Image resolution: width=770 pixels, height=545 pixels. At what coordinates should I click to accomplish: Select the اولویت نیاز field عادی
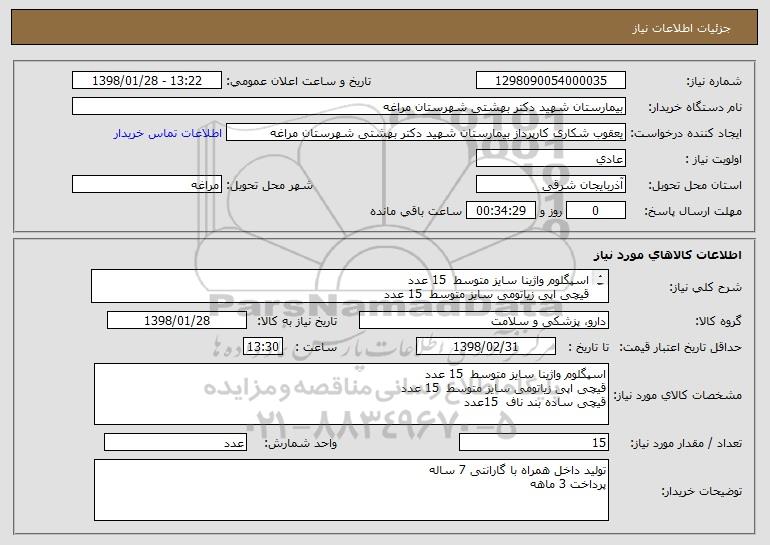click(x=551, y=159)
